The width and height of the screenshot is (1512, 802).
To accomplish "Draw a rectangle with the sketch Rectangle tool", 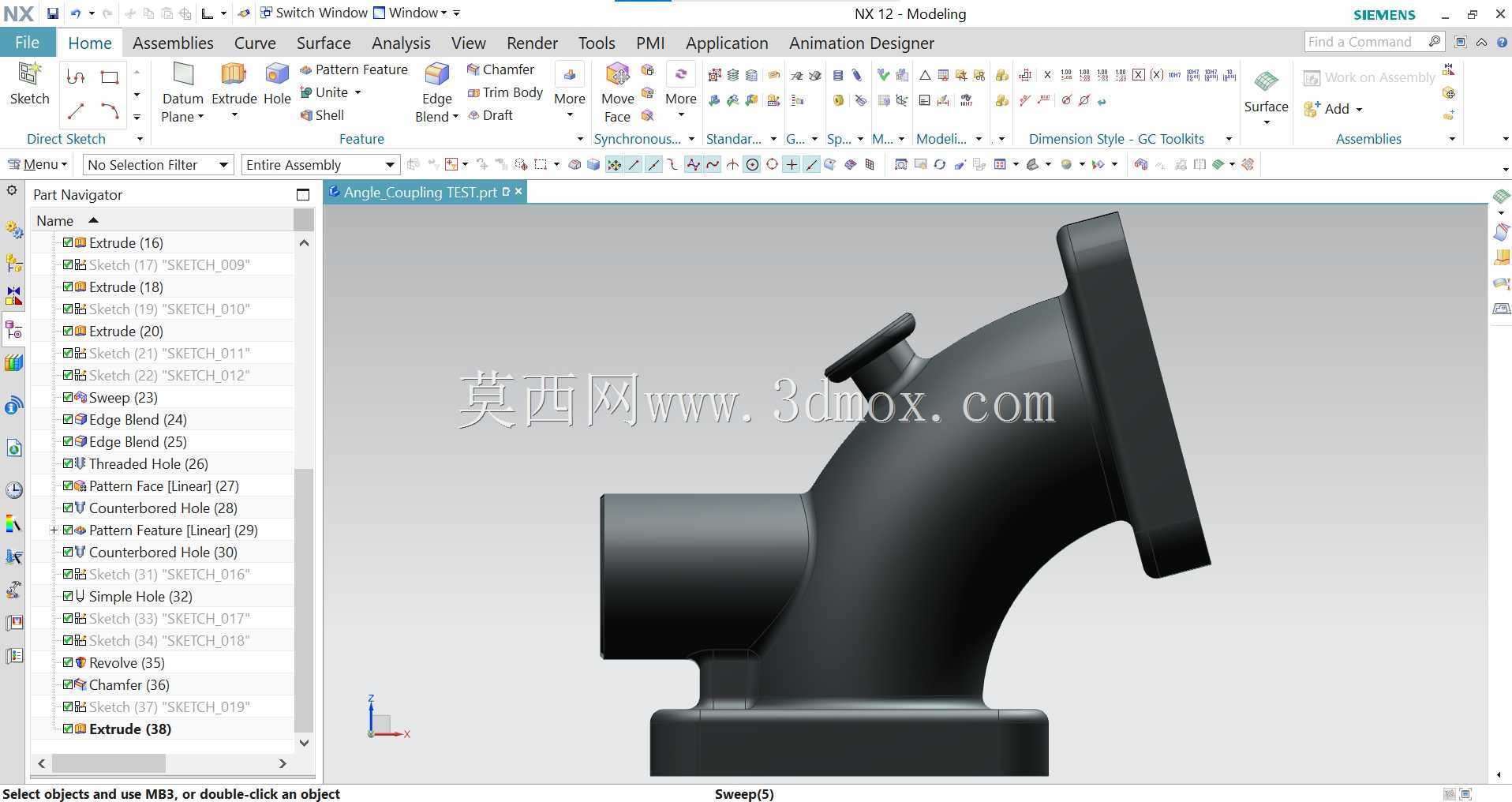I will (x=110, y=77).
